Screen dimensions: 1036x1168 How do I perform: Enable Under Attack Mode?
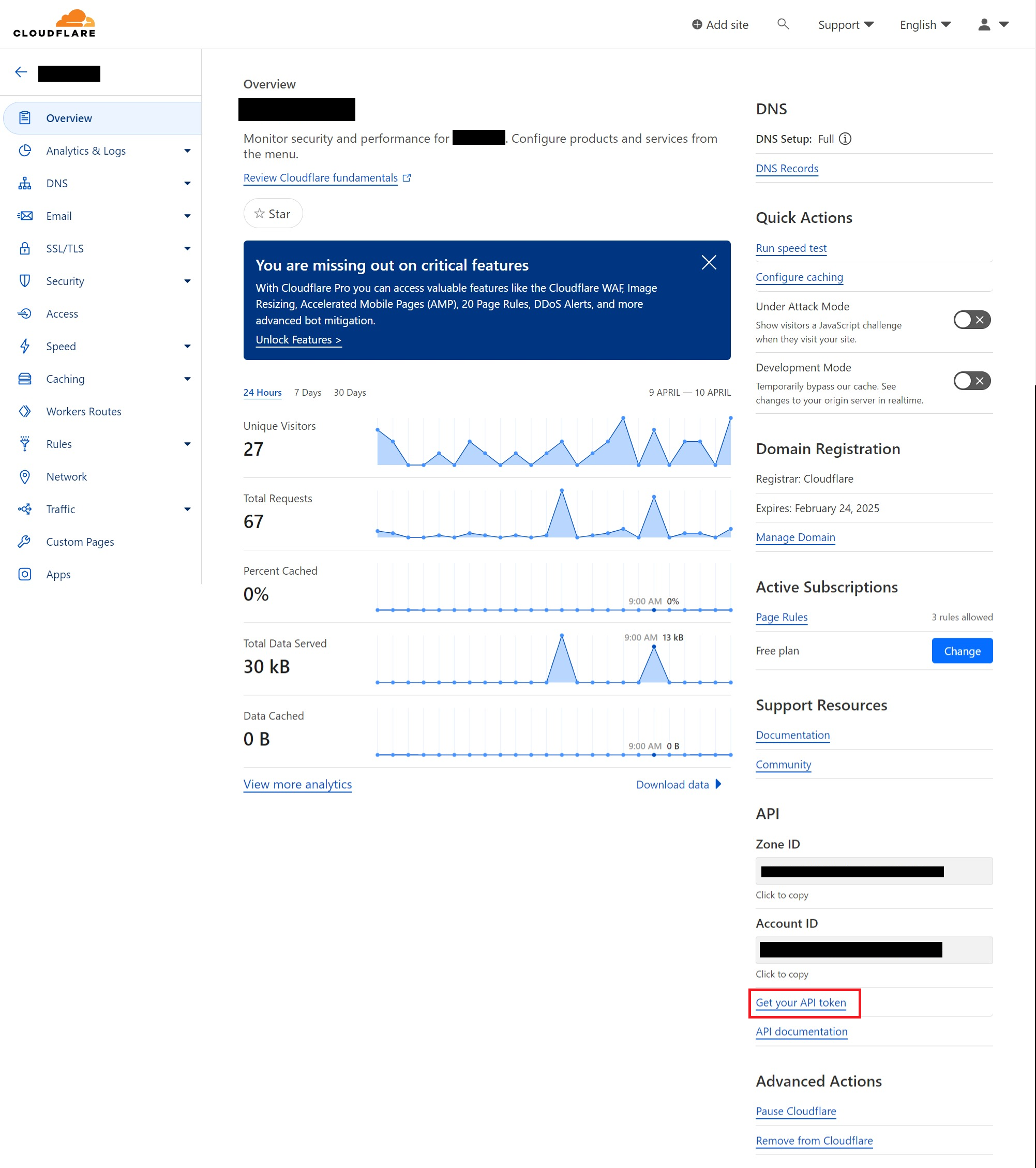971,320
